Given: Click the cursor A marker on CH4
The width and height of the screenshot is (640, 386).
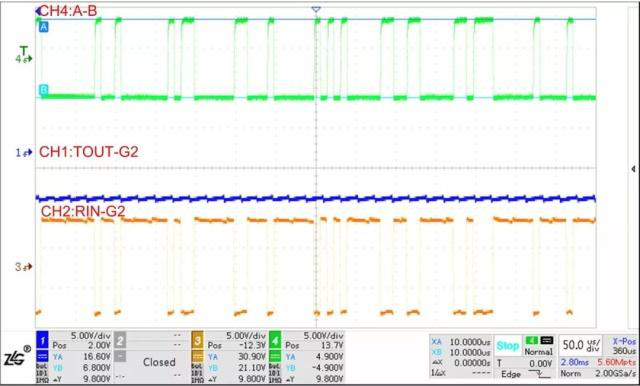Looking at the screenshot, I should tap(43, 27).
